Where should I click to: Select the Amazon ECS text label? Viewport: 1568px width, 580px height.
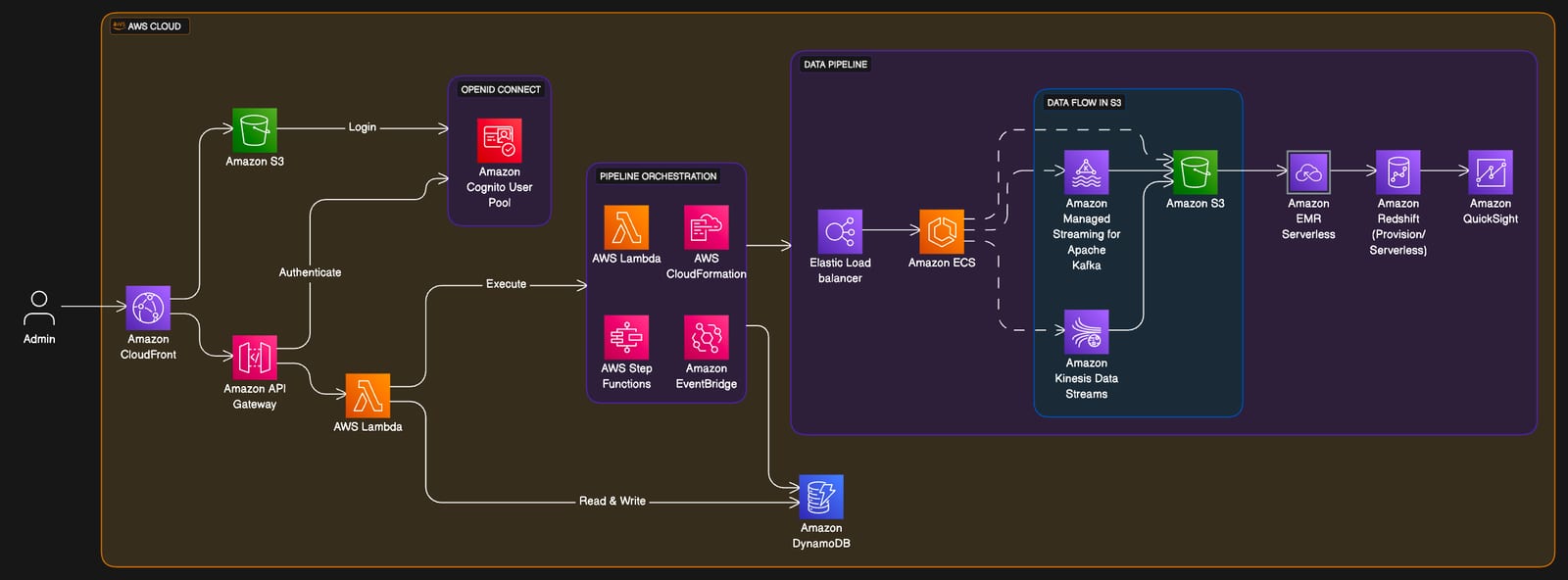point(942,263)
